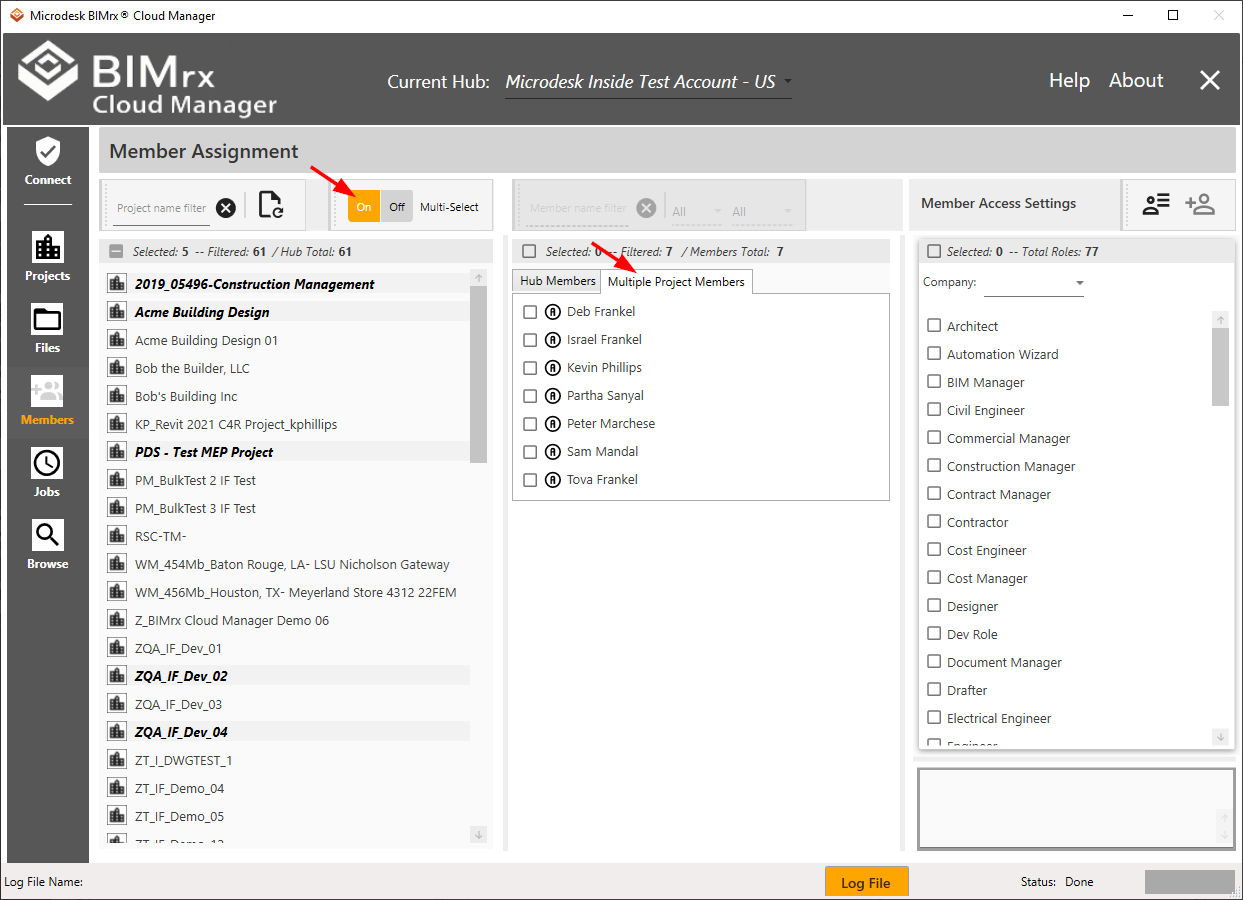Screen dimensions: 1243x900
Task: Click the roles description text box
Action: (1076, 809)
